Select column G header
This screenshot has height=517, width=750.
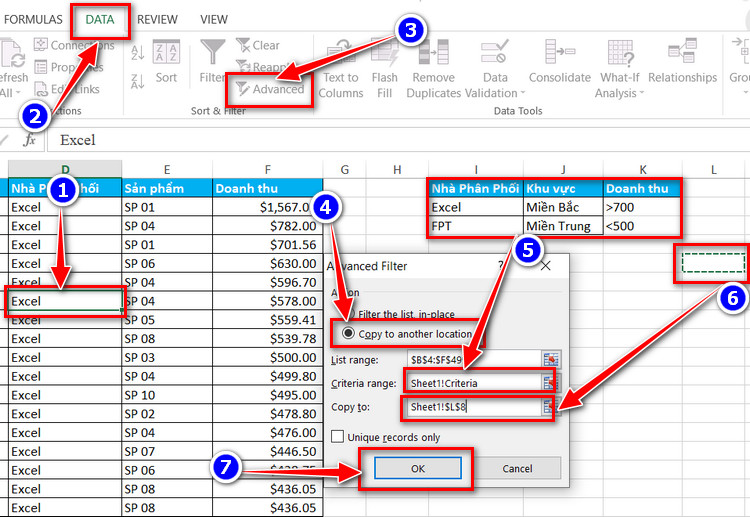pos(344,169)
